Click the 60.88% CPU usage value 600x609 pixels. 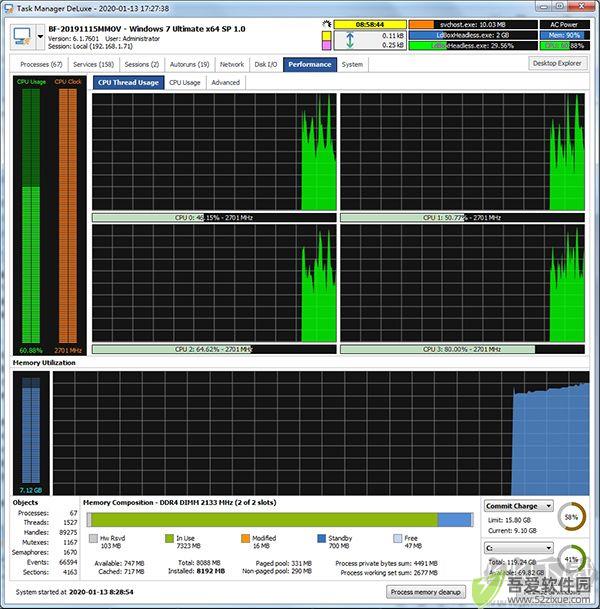pyautogui.click(x=31, y=350)
